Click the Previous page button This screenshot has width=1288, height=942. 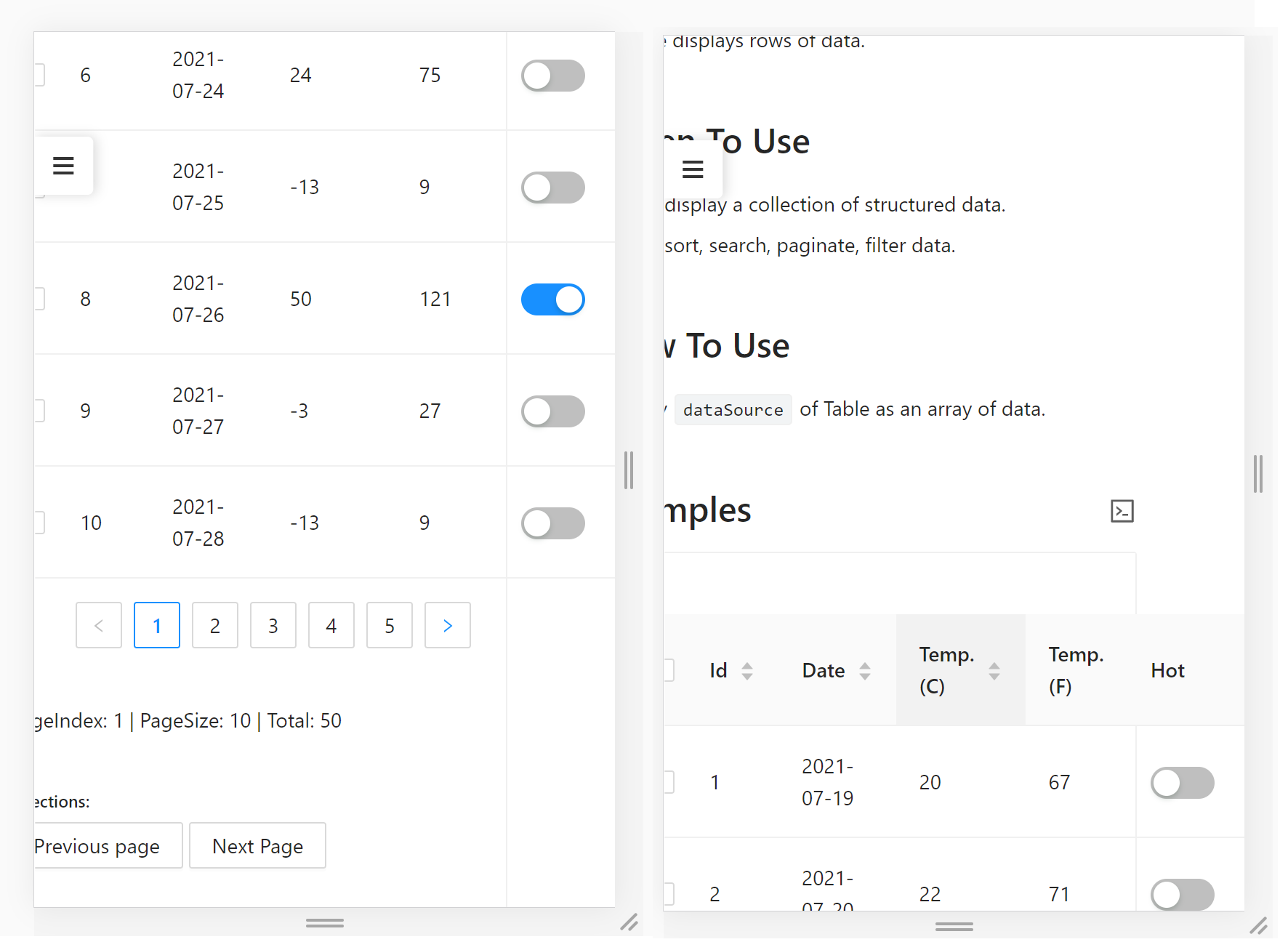coord(108,845)
